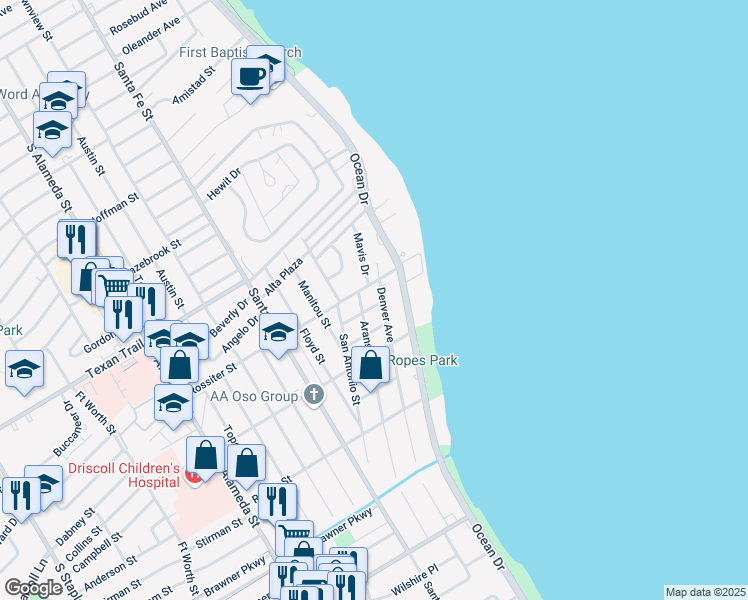The height and width of the screenshot is (600, 748).
Task: Click the restaurant marker above Stirman St
Action: click(x=277, y=502)
